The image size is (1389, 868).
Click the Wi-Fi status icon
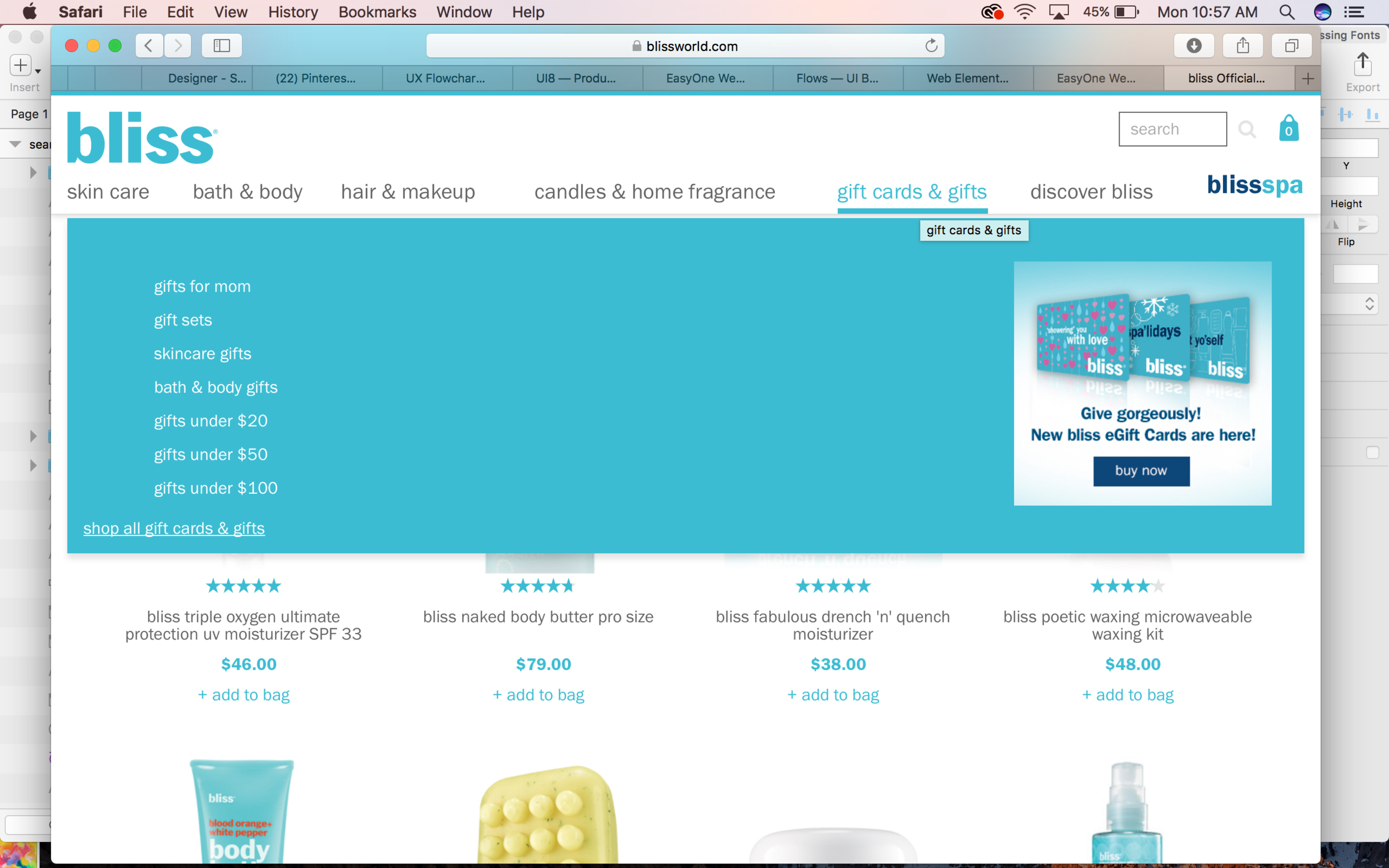[1025, 12]
